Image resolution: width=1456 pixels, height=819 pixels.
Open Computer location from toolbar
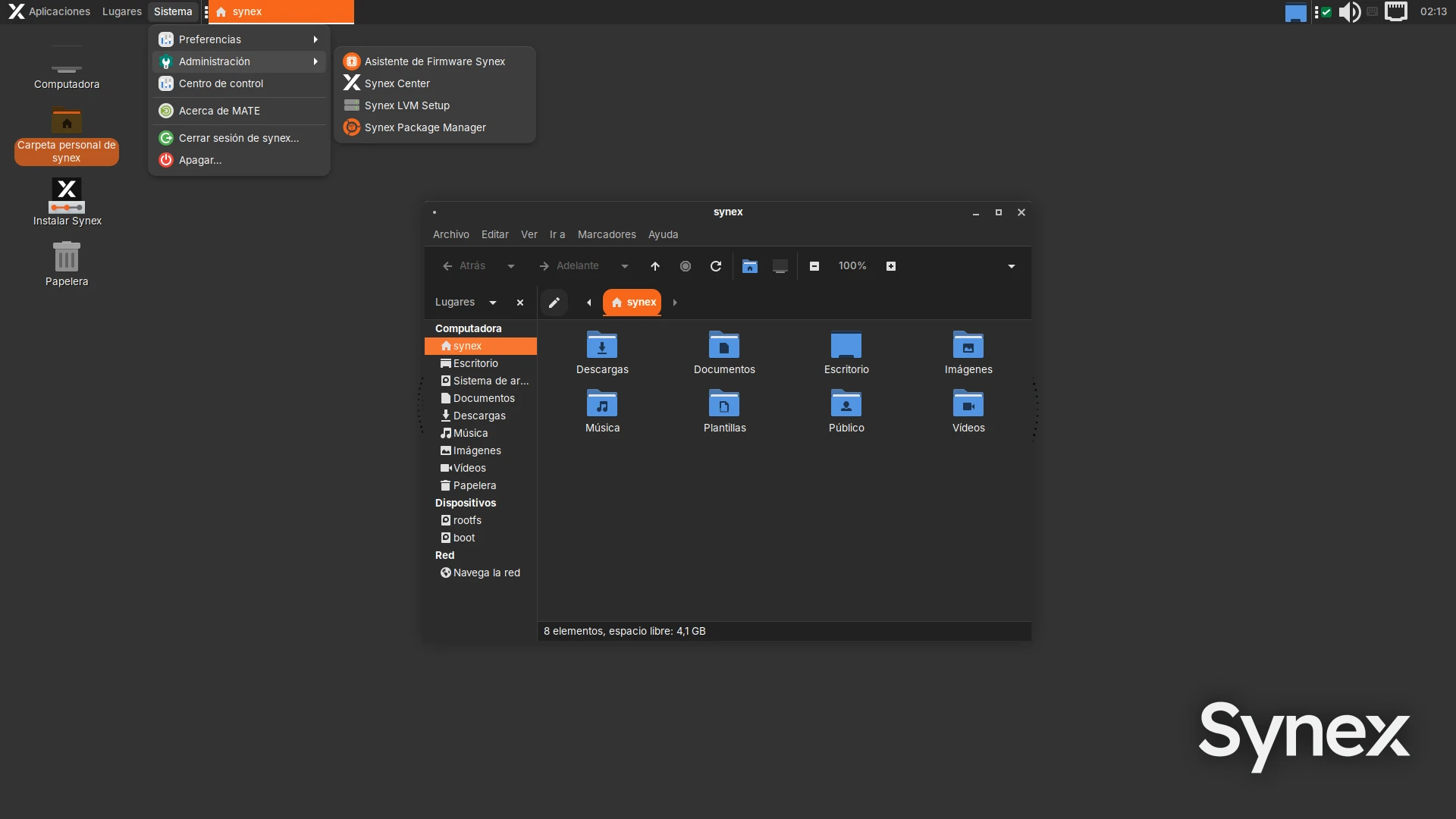pos(780,266)
